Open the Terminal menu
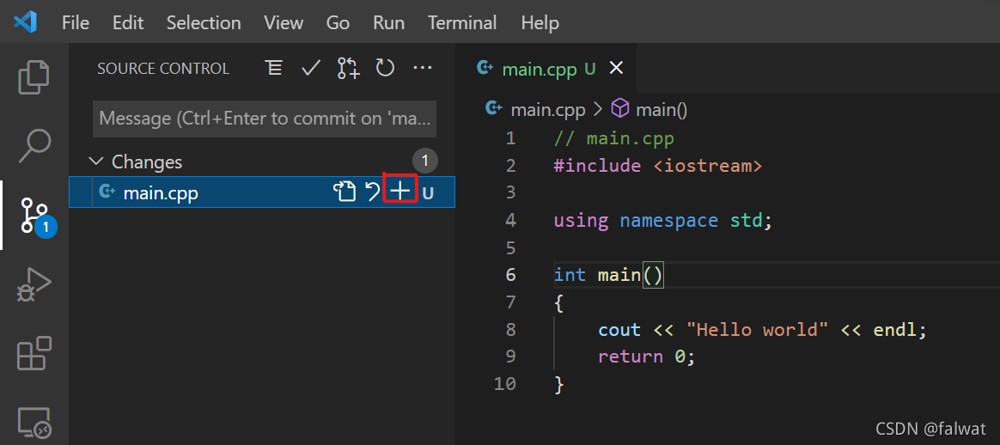This screenshot has height=445, width=1000. [x=462, y=23]
